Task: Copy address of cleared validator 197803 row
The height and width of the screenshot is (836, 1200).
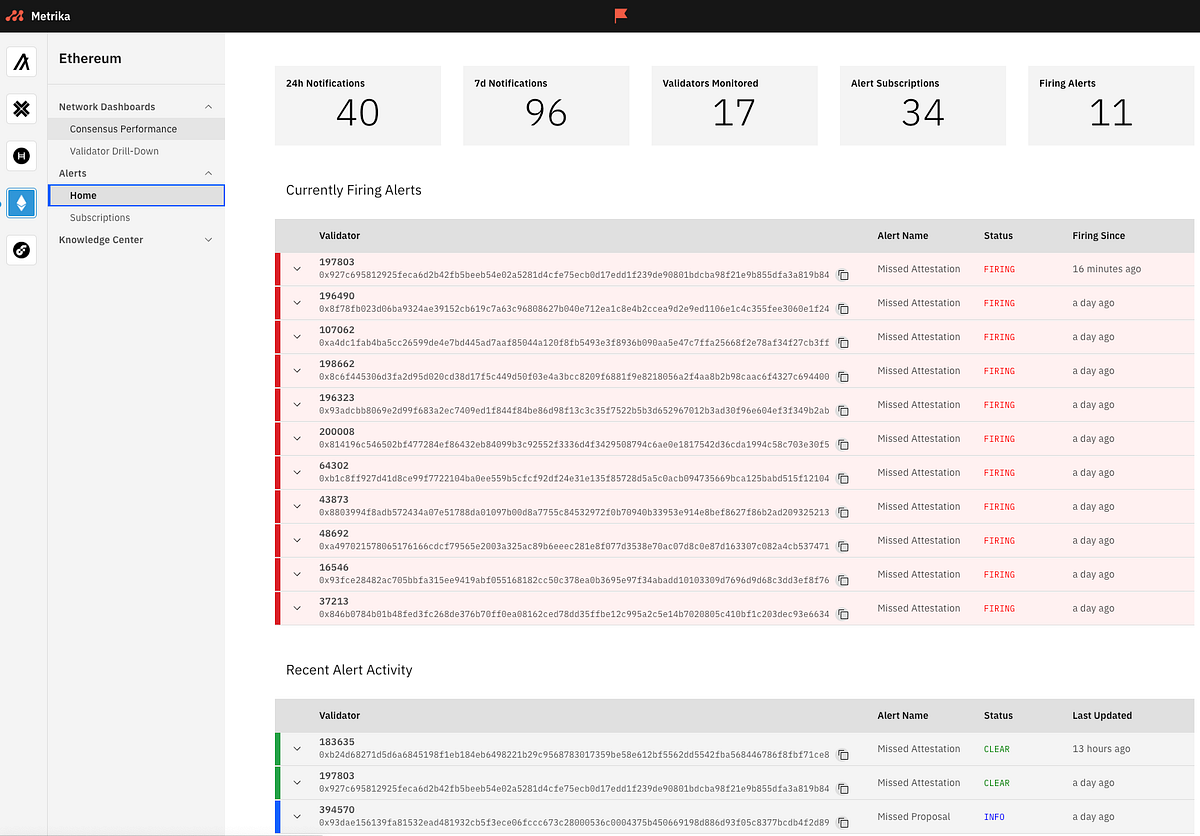Action: pyautogui.click(x=843, y=789)
